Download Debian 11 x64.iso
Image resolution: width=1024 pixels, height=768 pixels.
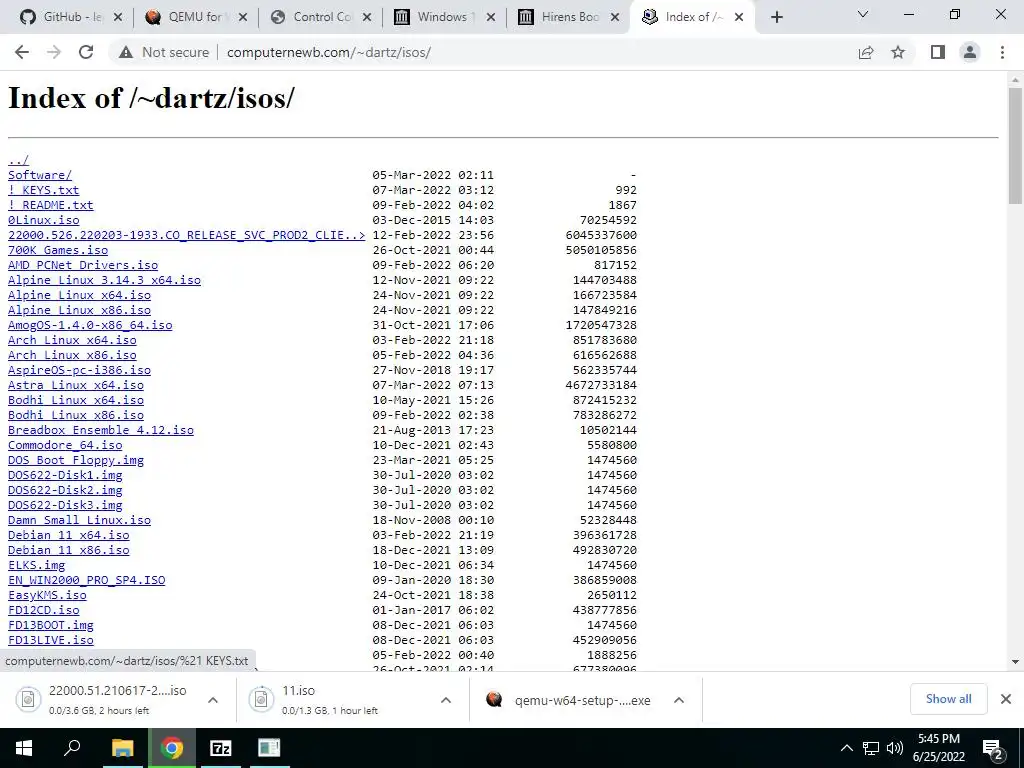[69, 536]
